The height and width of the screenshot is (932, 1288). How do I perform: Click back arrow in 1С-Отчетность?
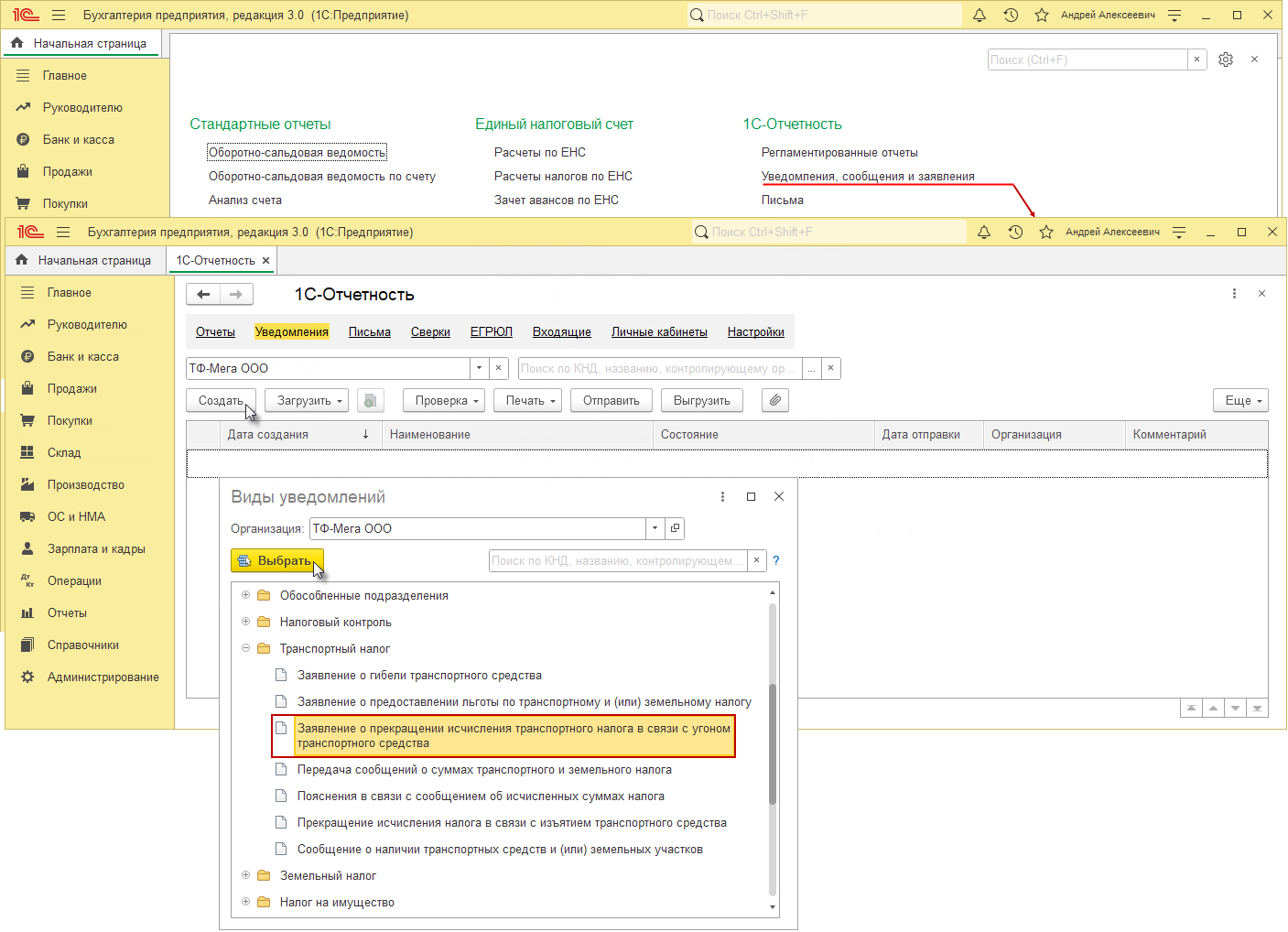click(203, 294)
